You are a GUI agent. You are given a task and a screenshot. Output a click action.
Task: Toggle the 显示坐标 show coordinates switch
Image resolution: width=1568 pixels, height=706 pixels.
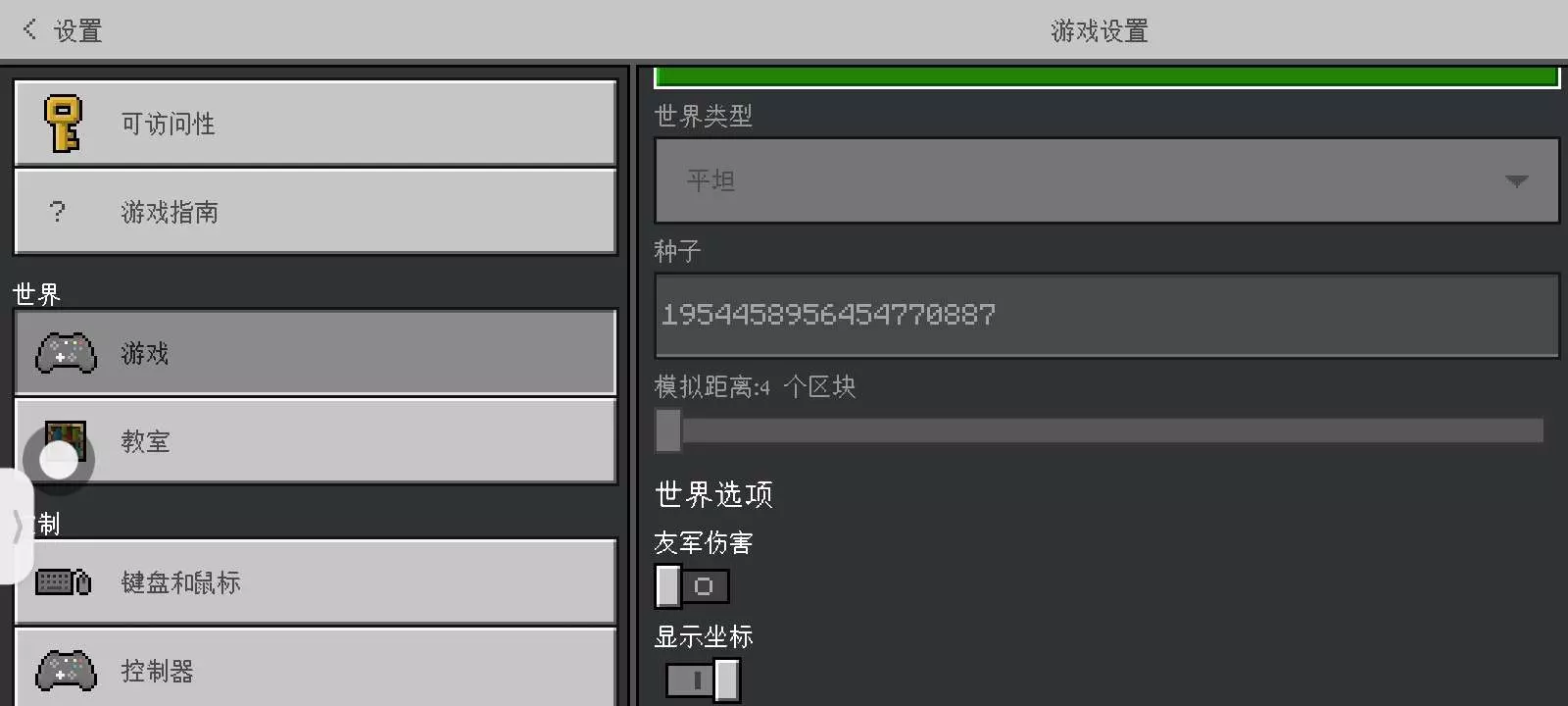pos(703,680)
